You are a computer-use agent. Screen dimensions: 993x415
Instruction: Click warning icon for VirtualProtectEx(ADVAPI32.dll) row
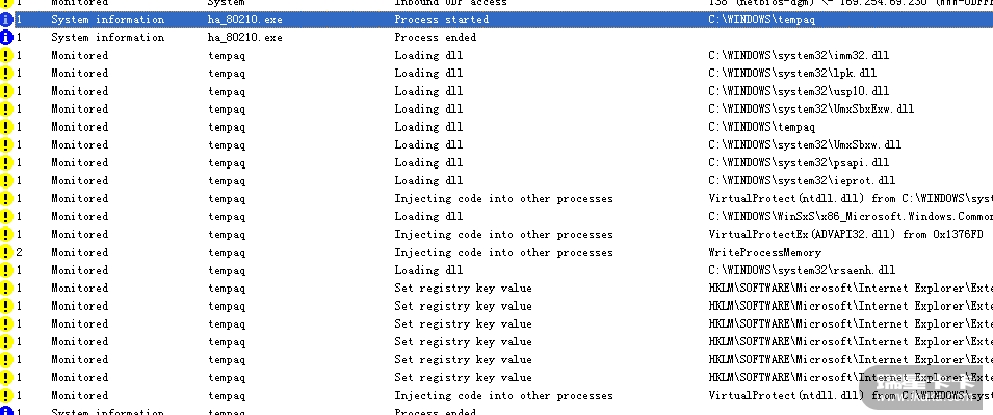pyautogui.click(x=6, y=234)
